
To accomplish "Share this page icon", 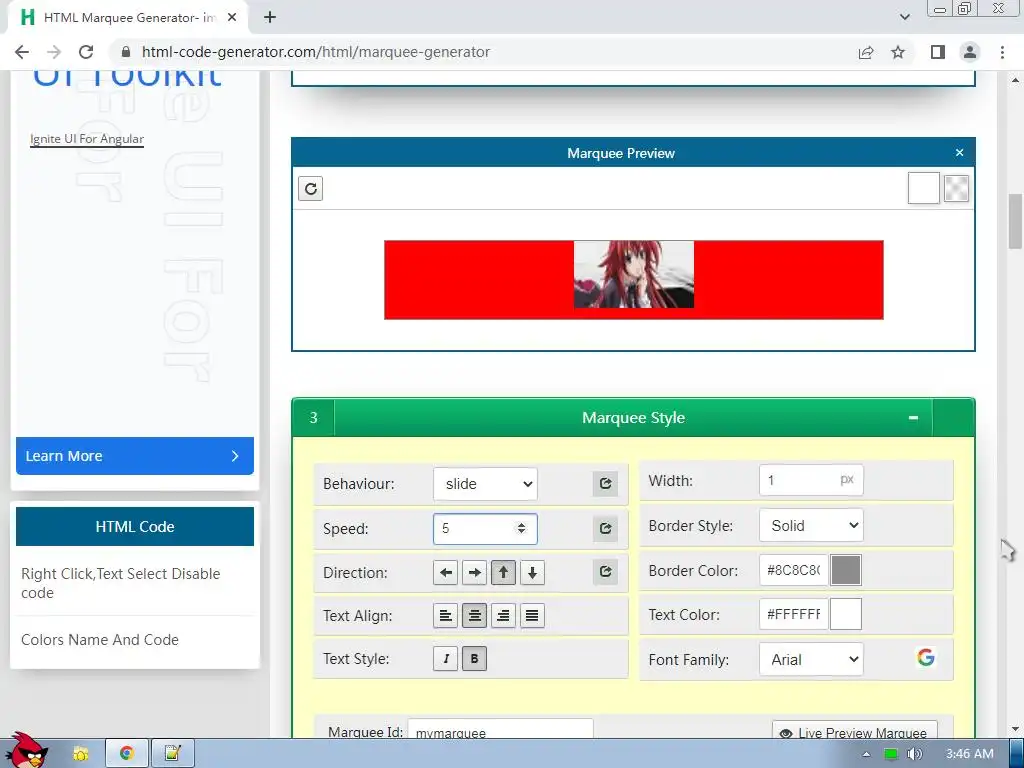I will (x=866, y=52).
